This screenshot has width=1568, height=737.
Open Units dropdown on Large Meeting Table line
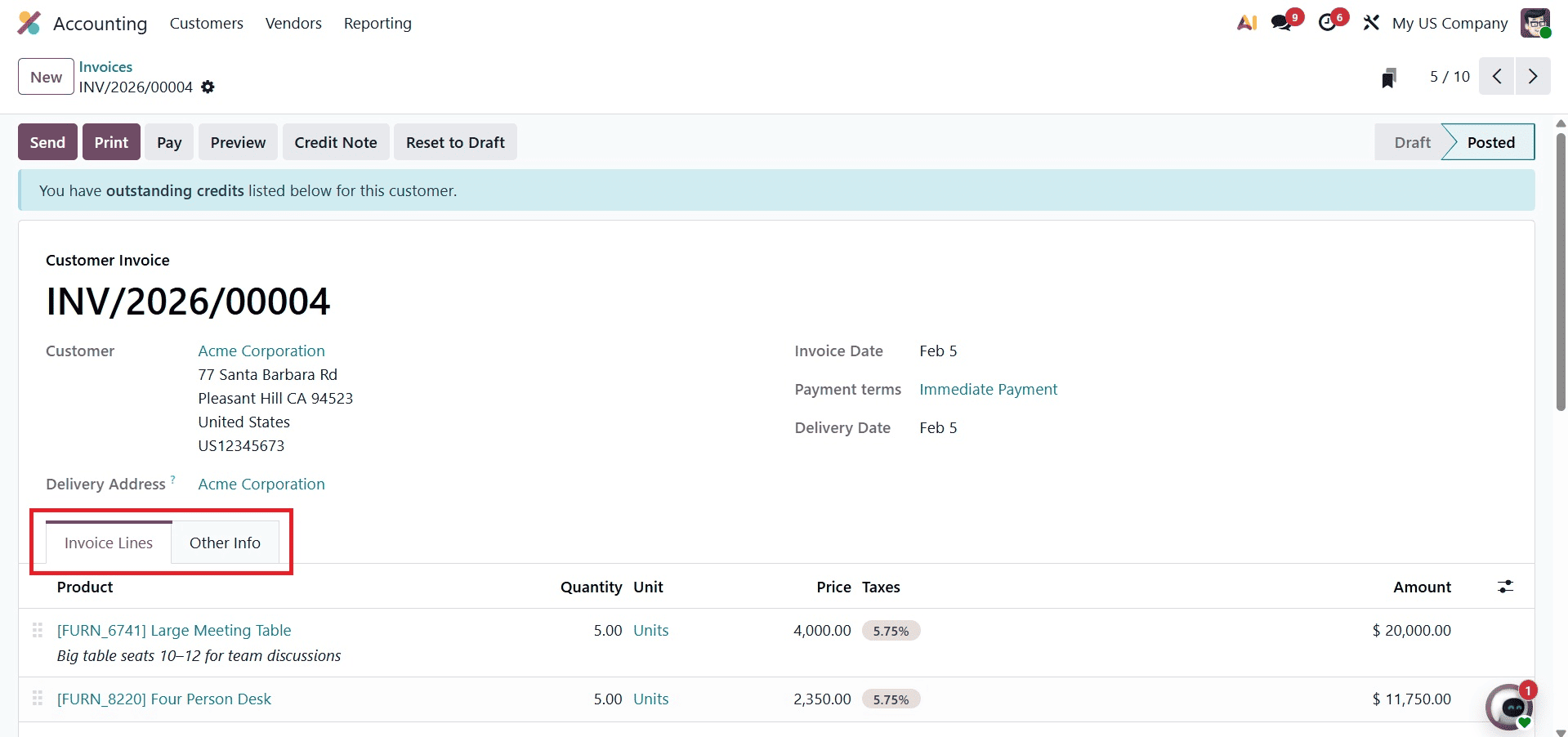tap(651, 630)
